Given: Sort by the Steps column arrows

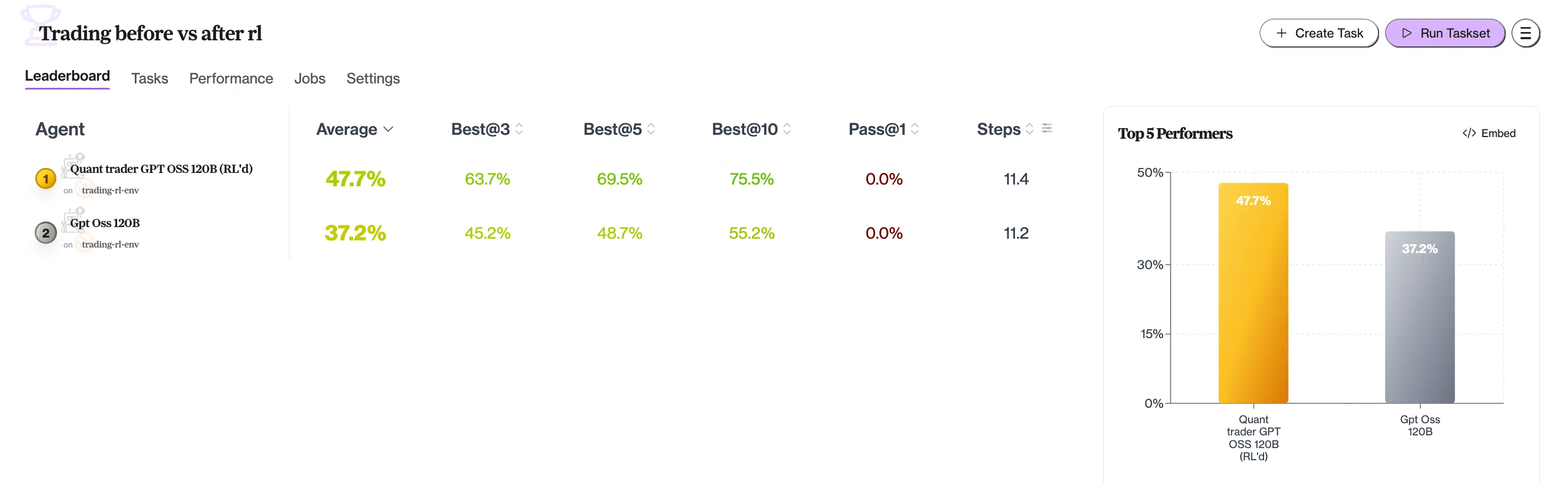Looking at the screenshot, I should point(1029,129).
